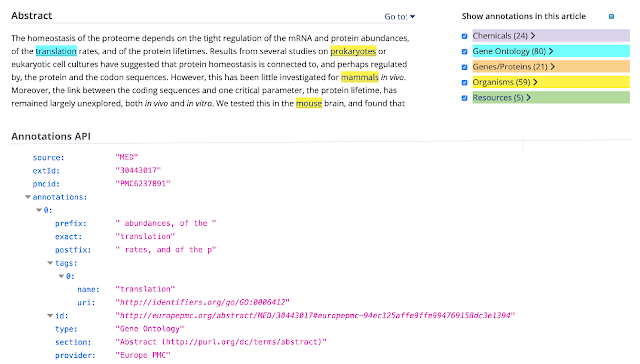Open the Go to dropdown
The height and width of the screenshot is (364, 640).
(x=400, y=17)
